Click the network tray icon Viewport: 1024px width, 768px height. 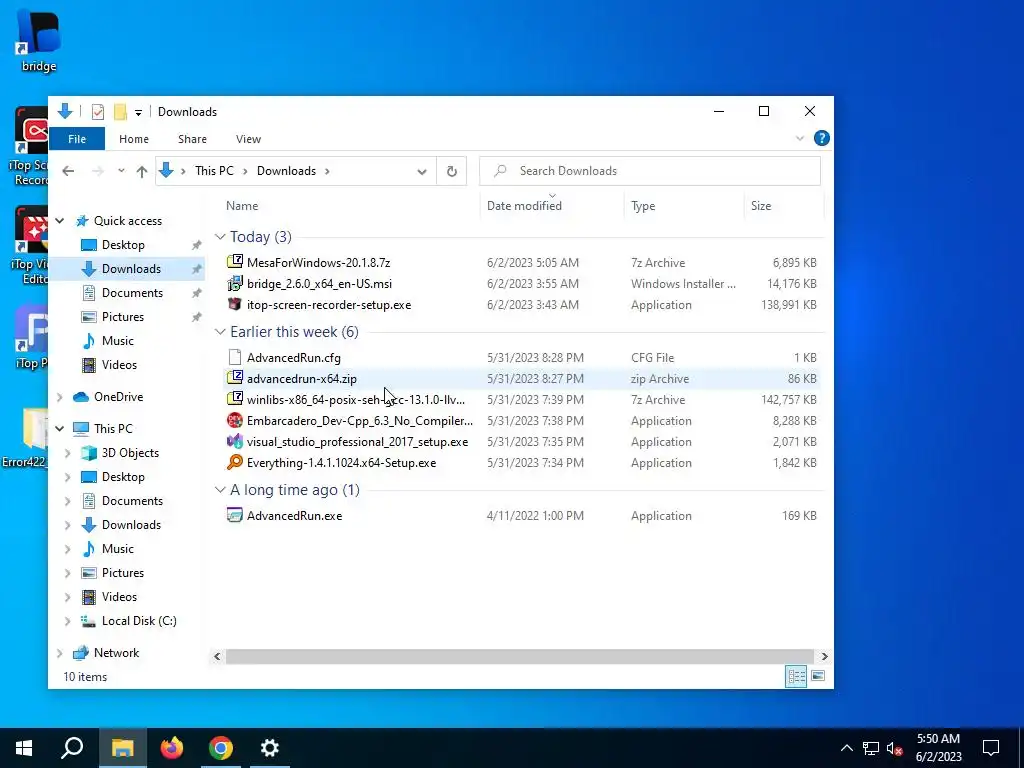click(x=871, y=748)
